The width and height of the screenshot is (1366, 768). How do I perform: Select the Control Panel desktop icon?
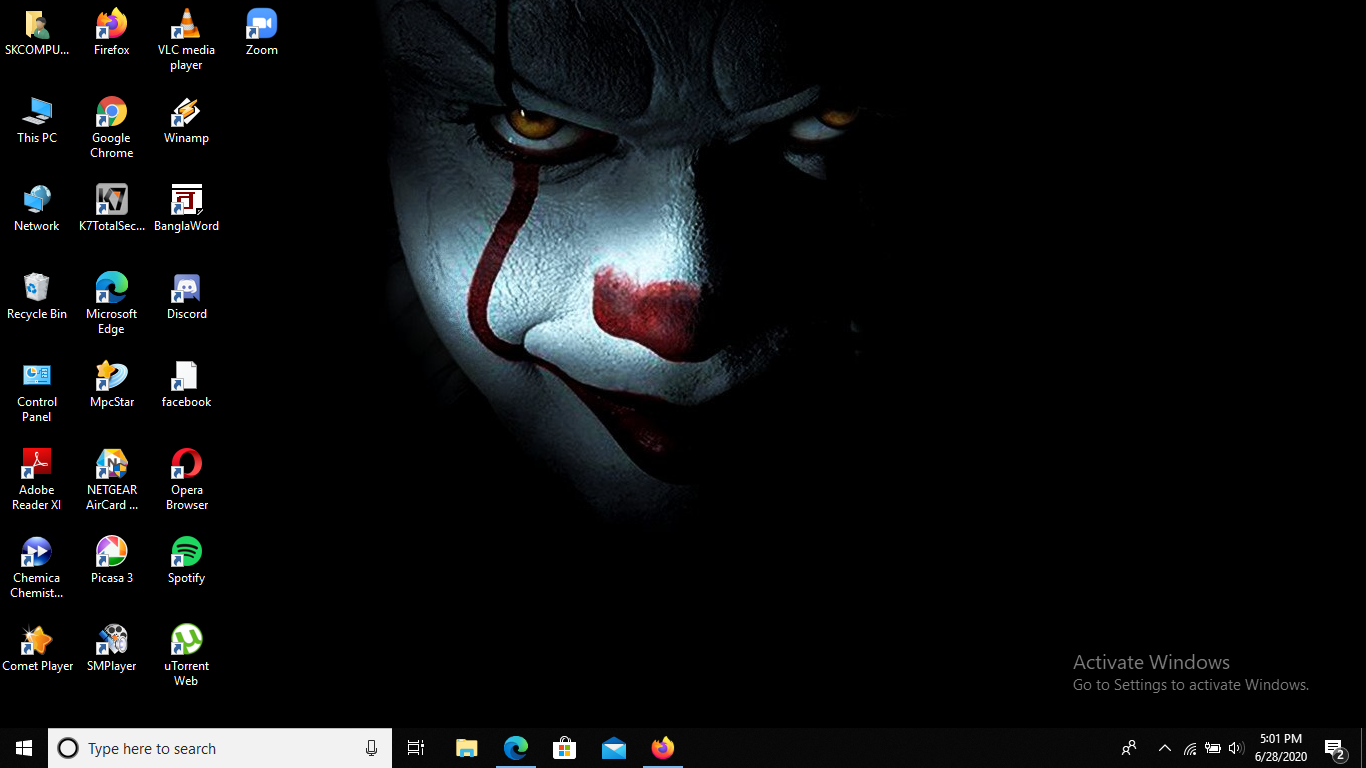[x=37, y=392]
